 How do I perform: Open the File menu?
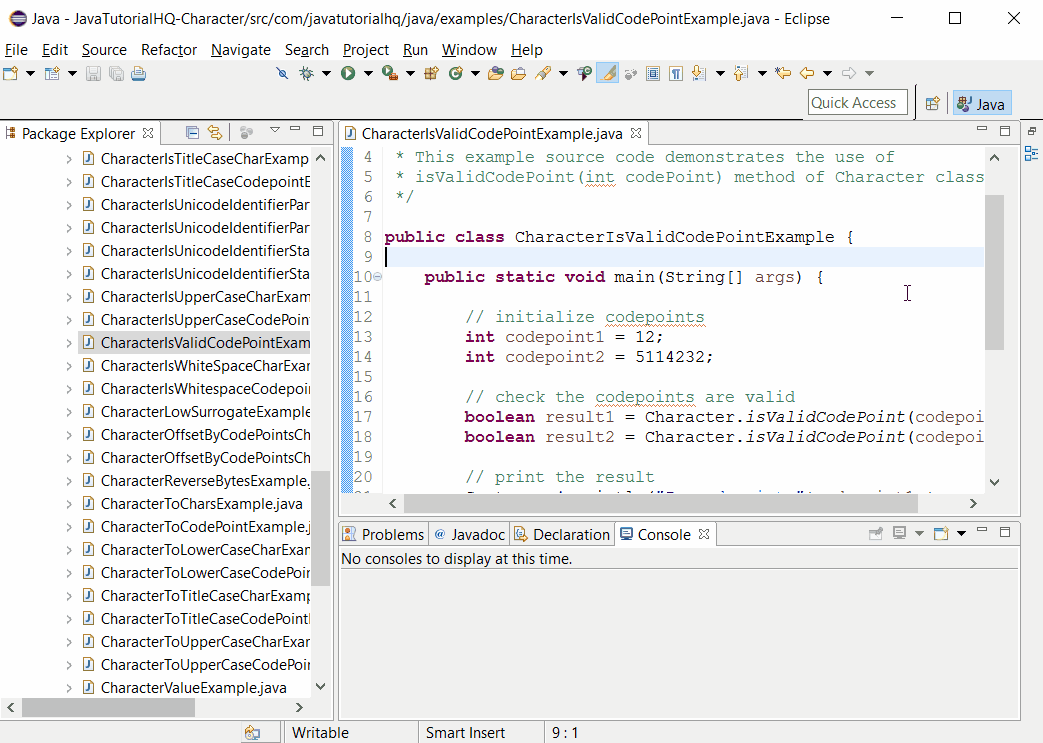click(x=16, y=50)
